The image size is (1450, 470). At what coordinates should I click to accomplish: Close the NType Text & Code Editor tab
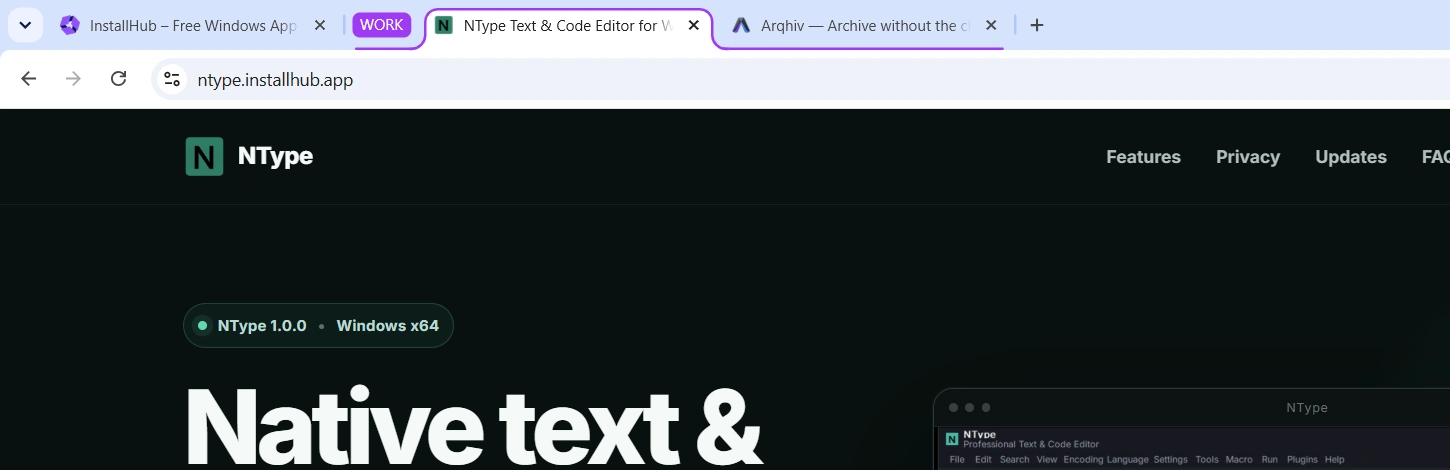[694, 26]
